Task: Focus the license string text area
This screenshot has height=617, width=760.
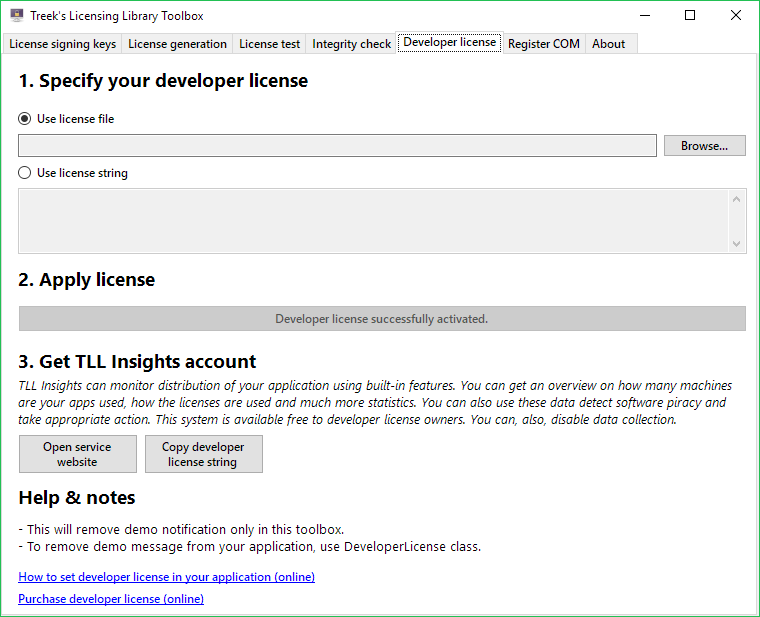Action: 373,221
